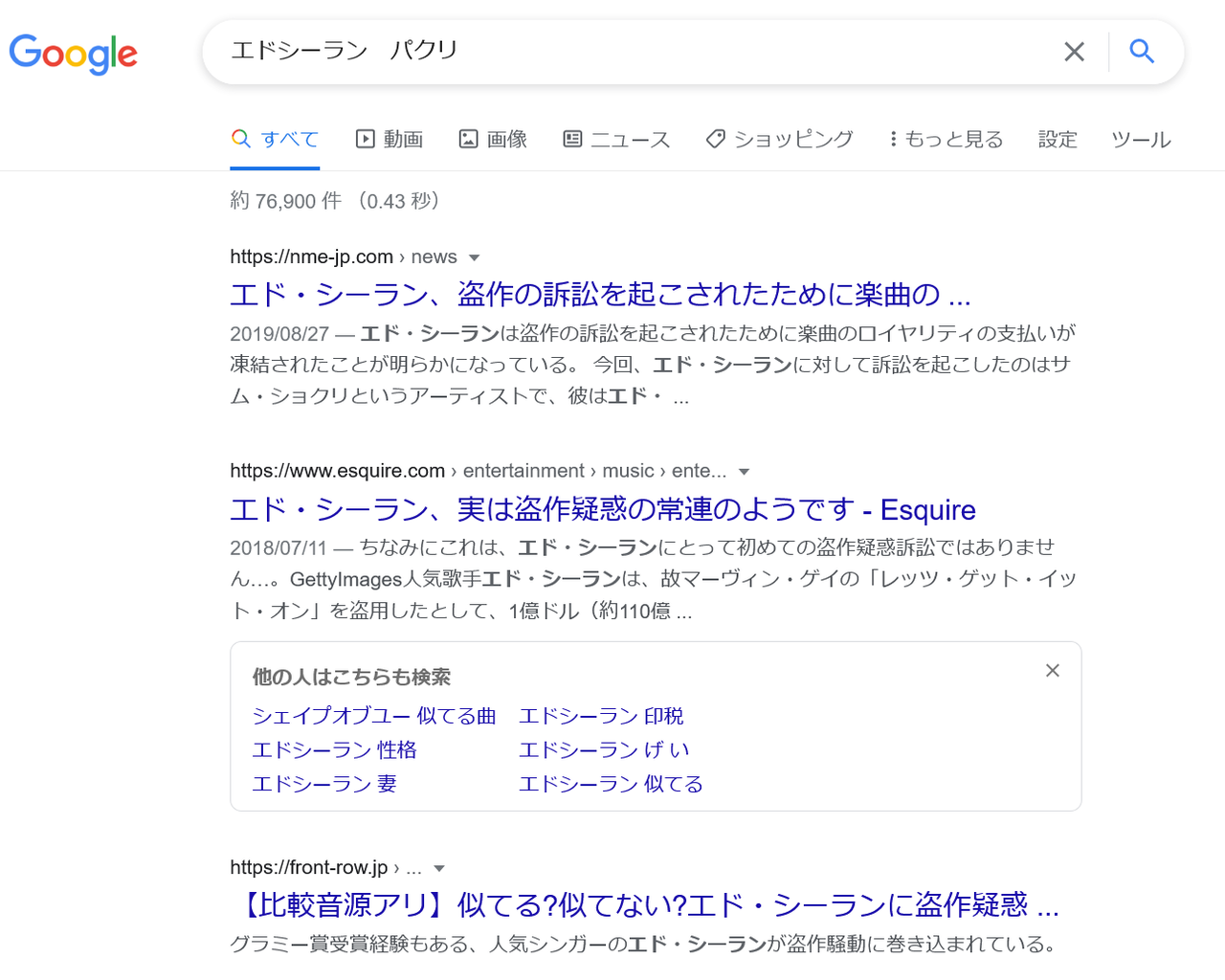The image size is (1225, 980).
Task: Clear the search query using the X icon
Action: 1074,52
